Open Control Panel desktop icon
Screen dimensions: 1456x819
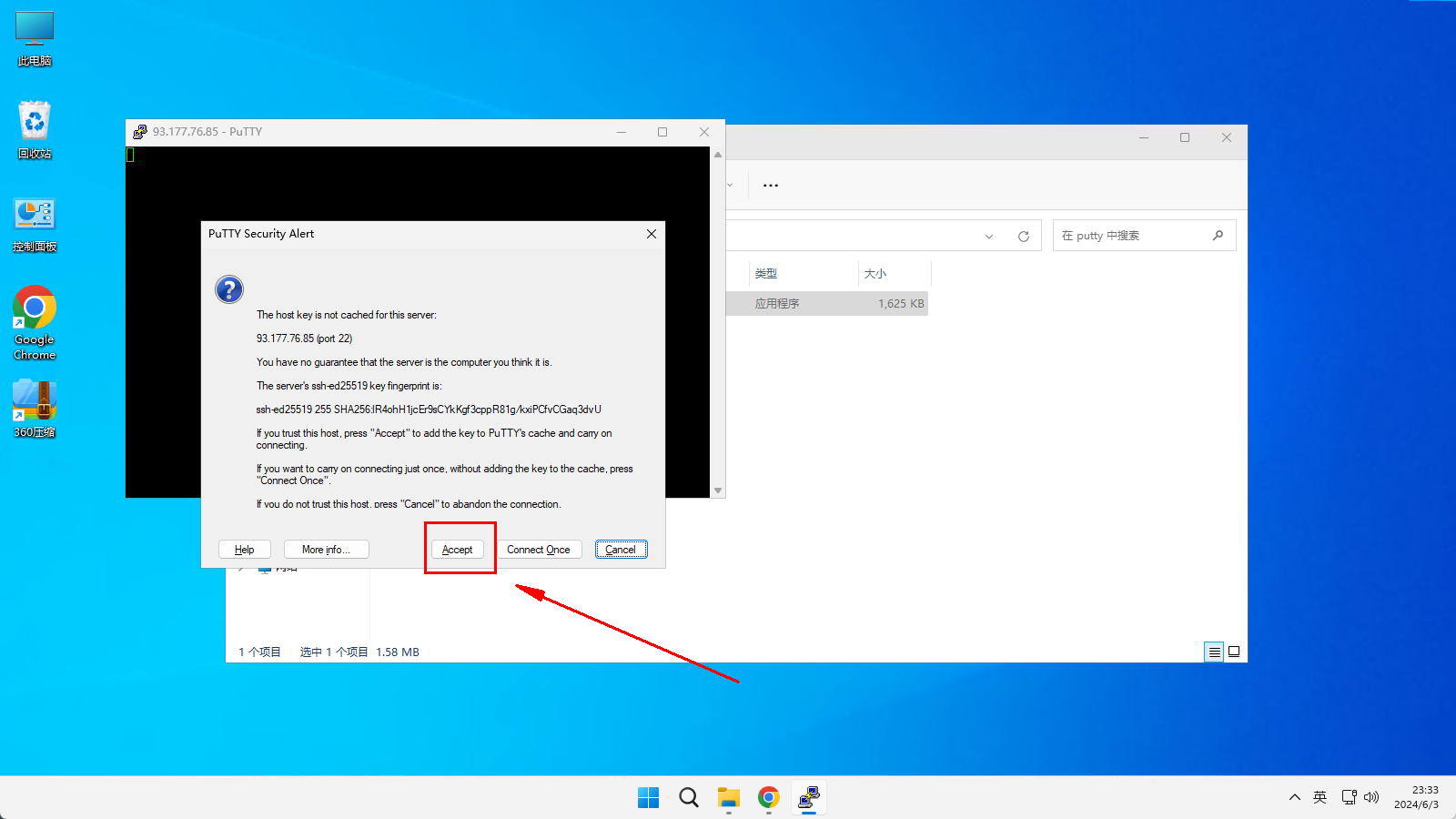click(35, 226)
